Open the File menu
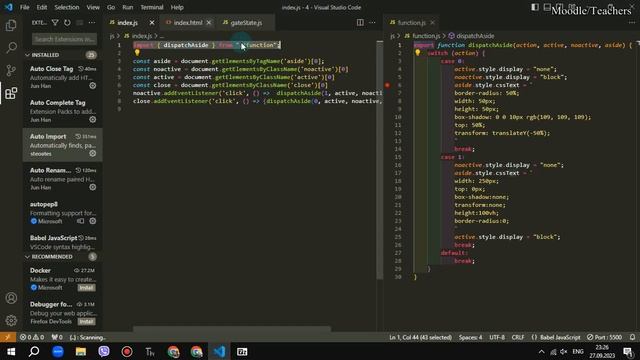The width and height of the screenshot is (640, 360). pyautogui.click(x=24, y=7)
